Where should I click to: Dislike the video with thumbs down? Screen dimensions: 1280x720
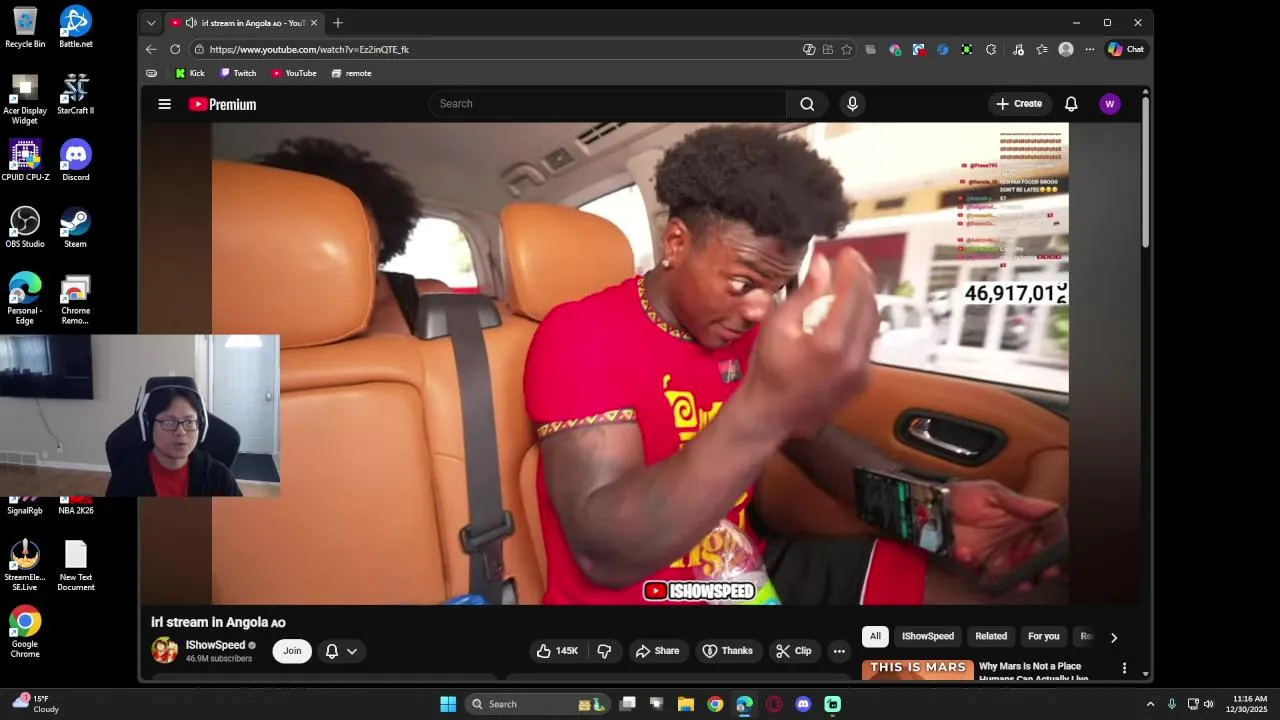click(604, 651)
